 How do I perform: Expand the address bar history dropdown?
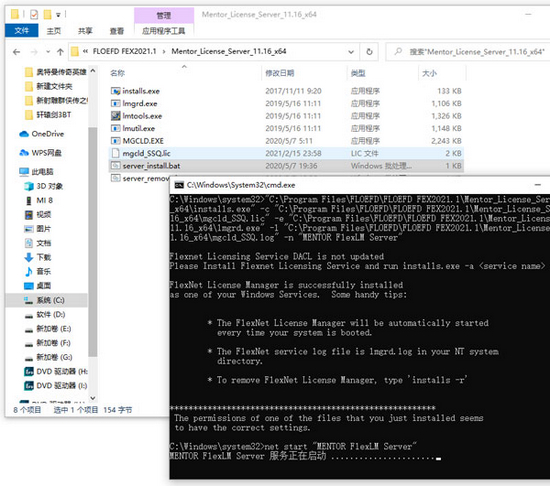(x=351, y=52)
